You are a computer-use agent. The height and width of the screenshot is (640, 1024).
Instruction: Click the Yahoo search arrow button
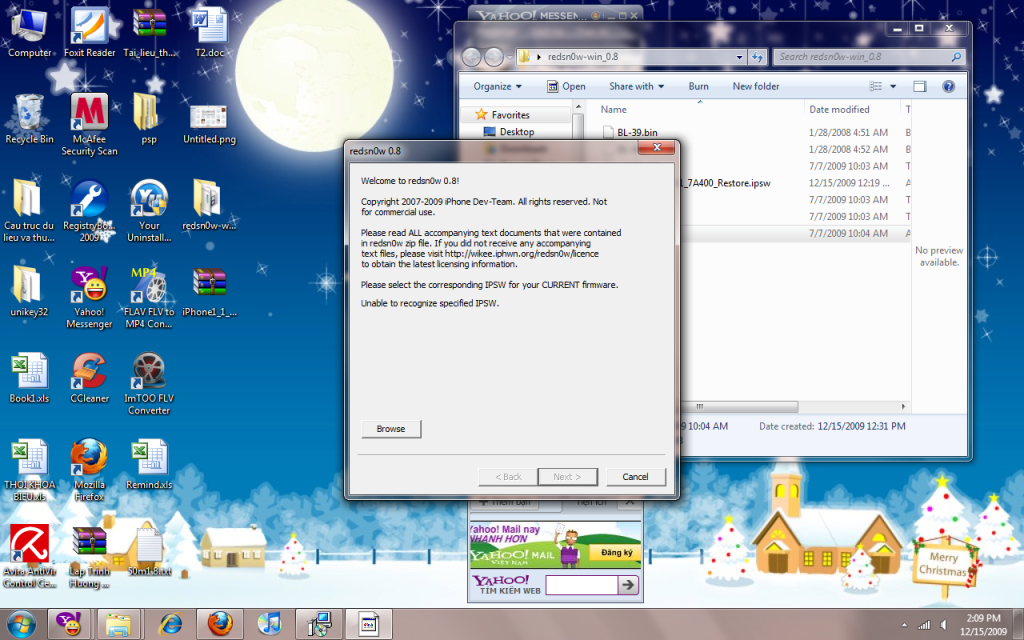coord(628,584)
